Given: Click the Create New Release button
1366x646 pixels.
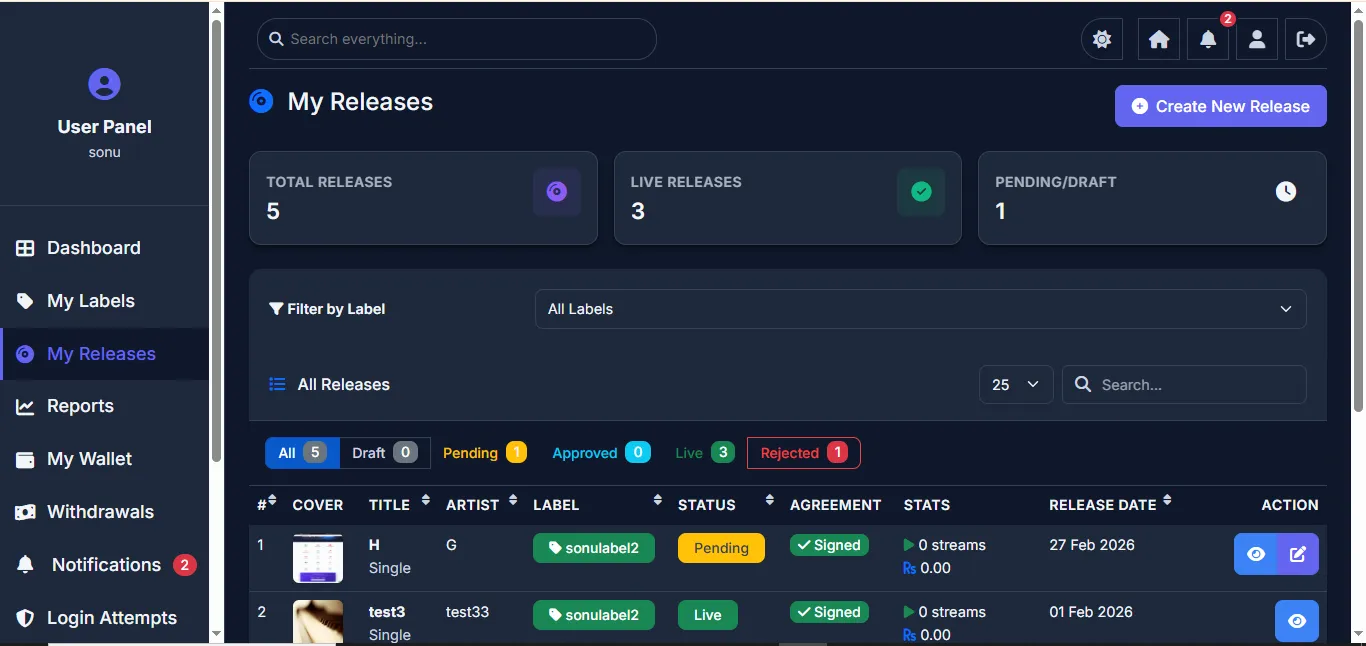Looking at the screenshot, I should (x=1221, y=106).
